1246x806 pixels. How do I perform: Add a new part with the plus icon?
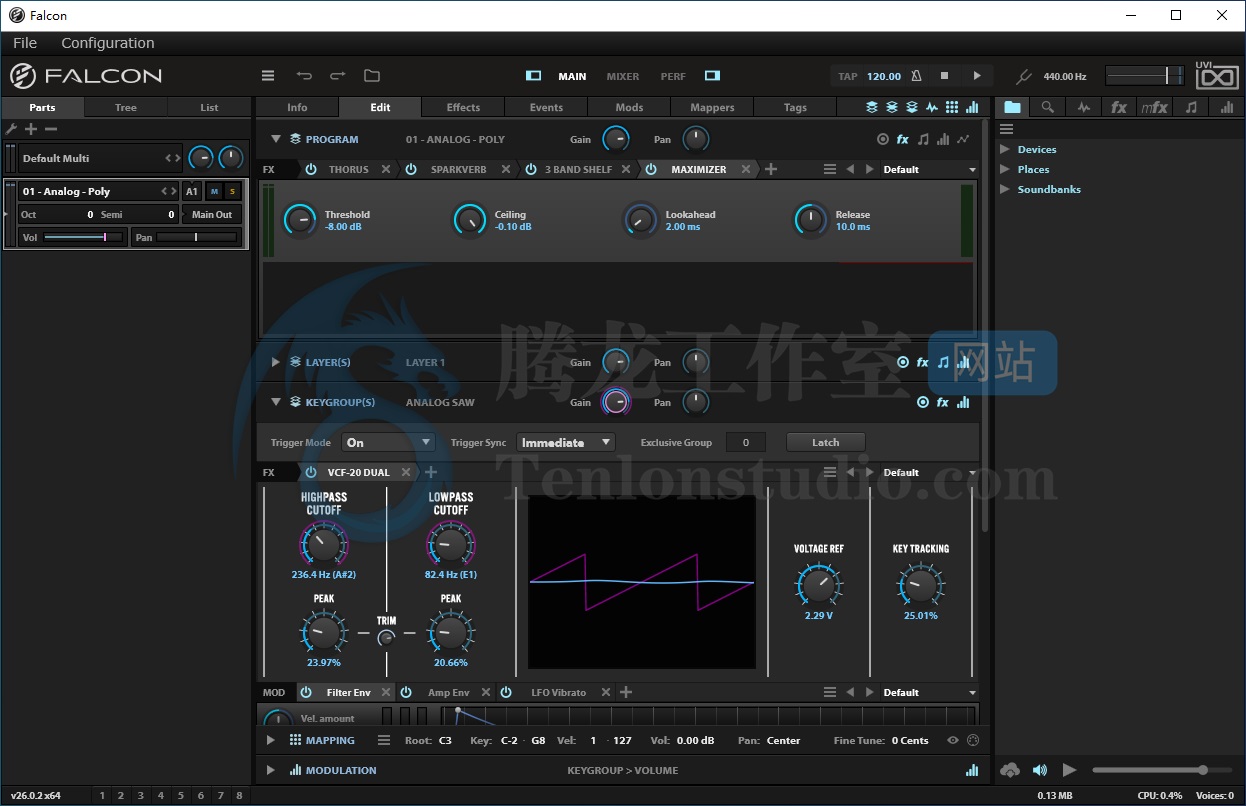pos(31,129)
